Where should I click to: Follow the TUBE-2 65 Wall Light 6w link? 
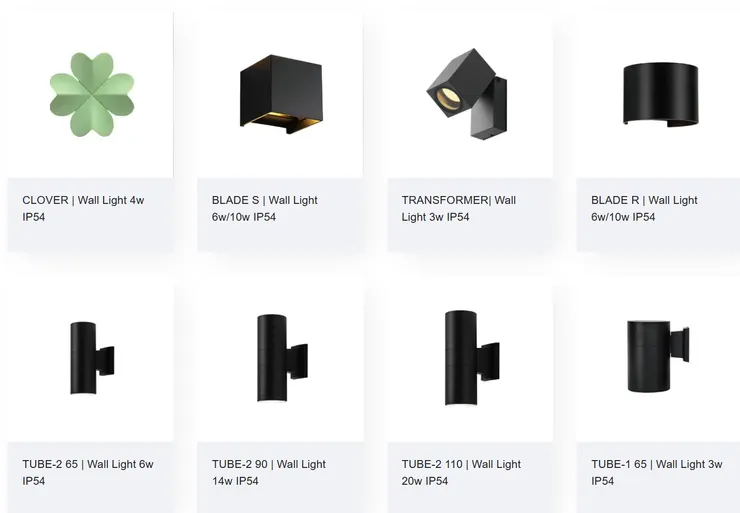[x=88, y=472]
